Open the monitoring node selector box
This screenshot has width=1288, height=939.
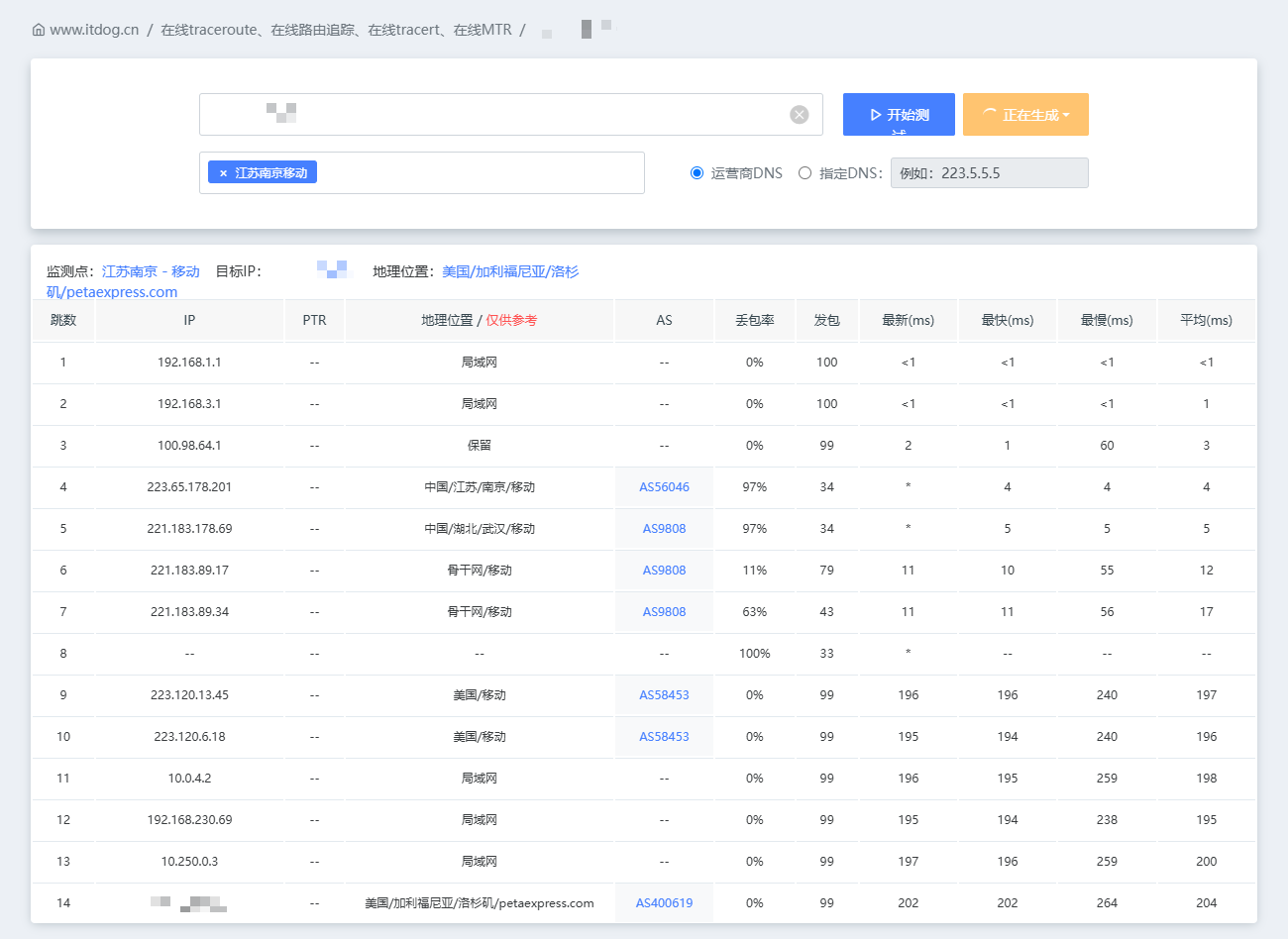tap(422, 172)
